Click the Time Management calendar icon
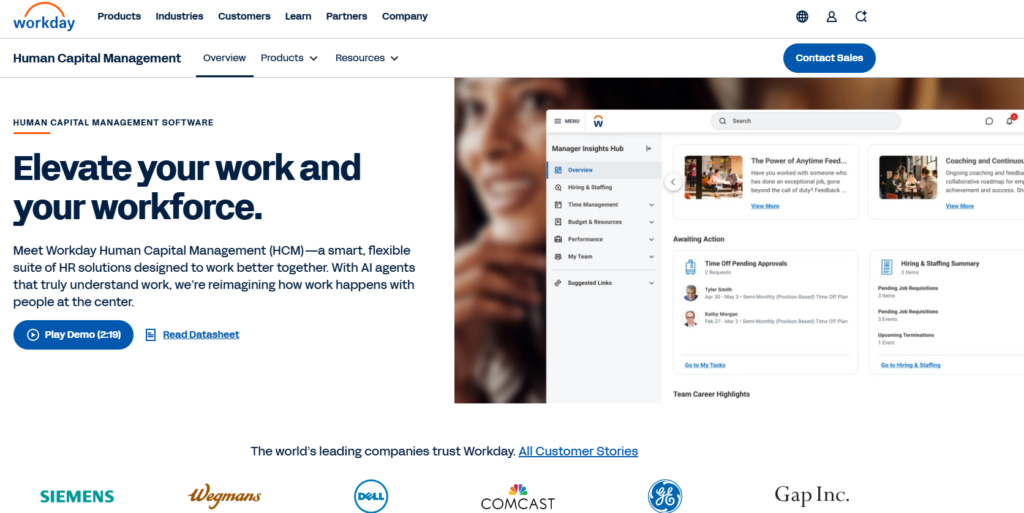This screenshot has height=513, width=1024. click(x=558, y=204)
